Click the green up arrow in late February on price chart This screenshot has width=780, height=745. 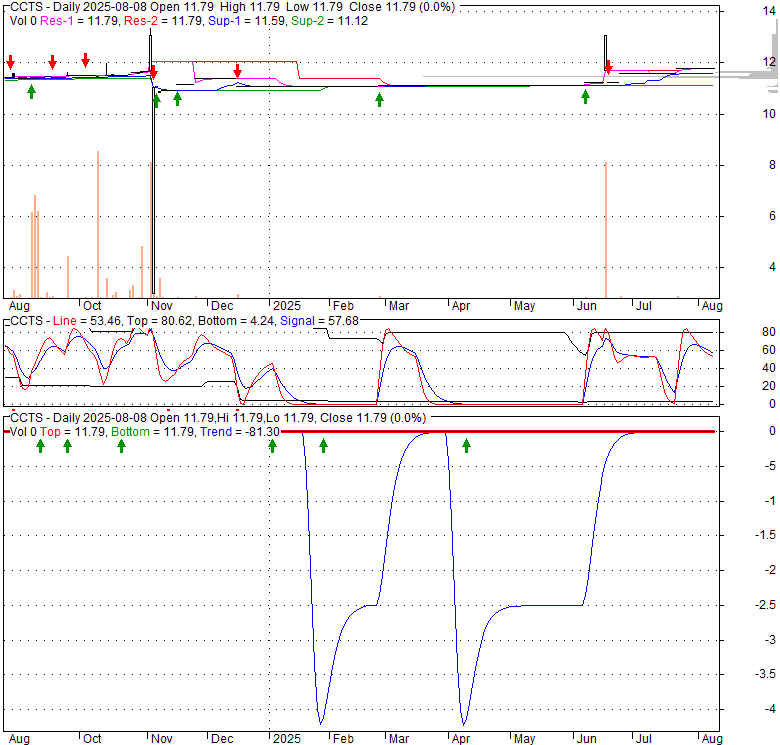click(x=379, y=98)
